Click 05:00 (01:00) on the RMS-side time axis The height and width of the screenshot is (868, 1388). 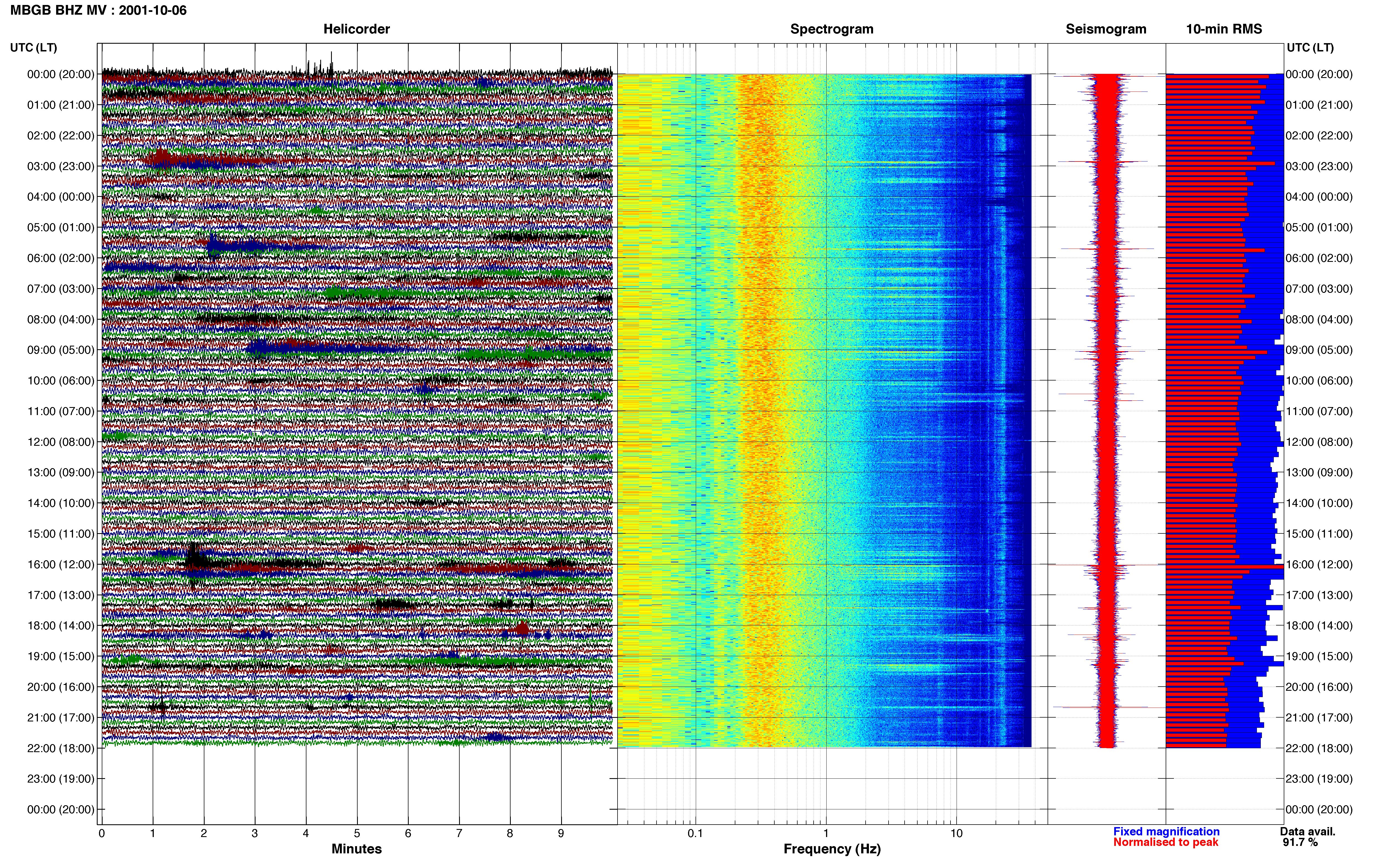click(1319, 227)
